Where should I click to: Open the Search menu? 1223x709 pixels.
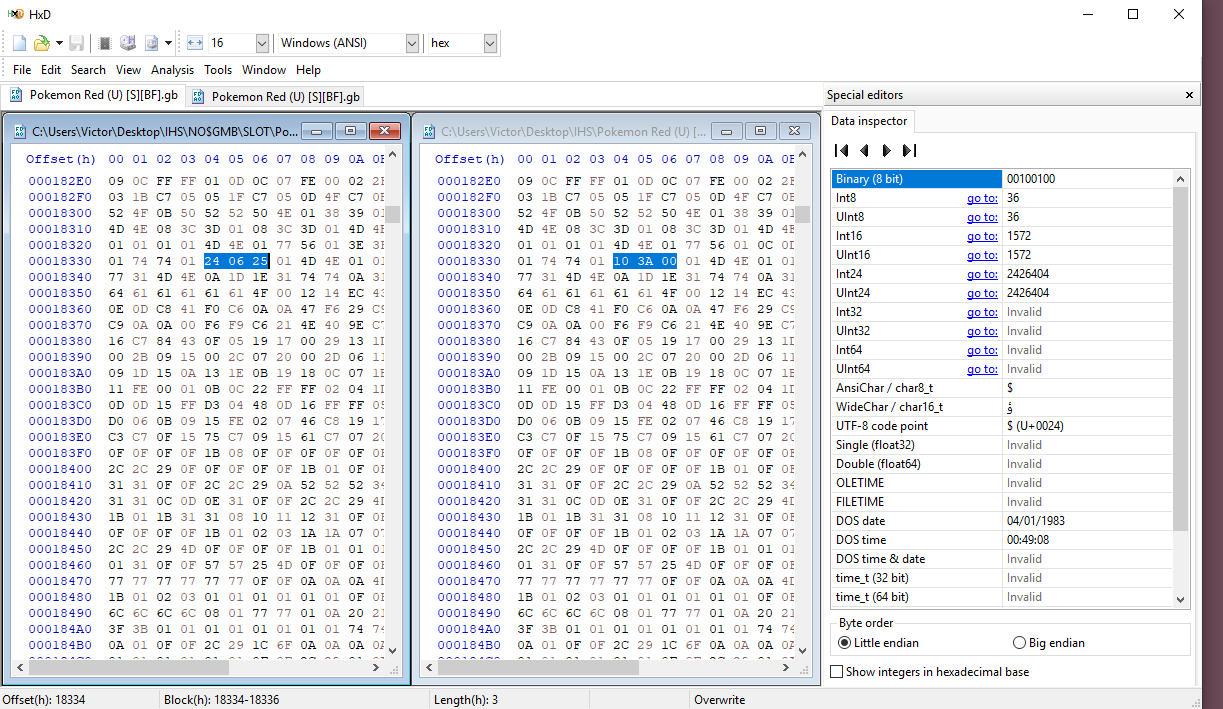88,70
